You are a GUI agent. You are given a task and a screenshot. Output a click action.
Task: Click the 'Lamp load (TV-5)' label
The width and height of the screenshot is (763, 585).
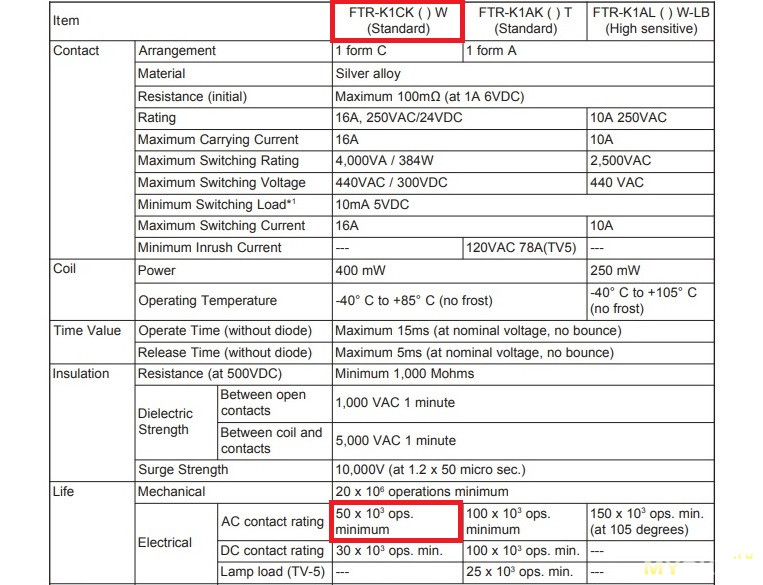(x=274, y=572)
